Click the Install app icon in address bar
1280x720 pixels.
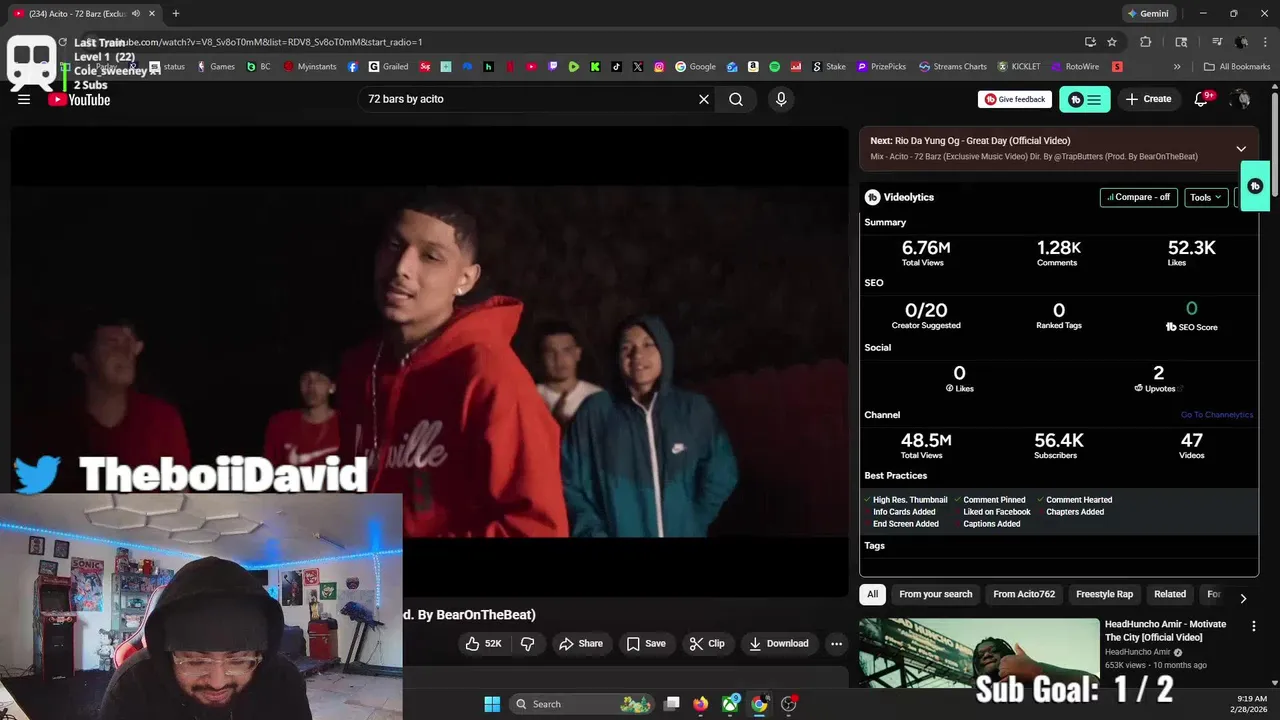(x=1090, y=42)
